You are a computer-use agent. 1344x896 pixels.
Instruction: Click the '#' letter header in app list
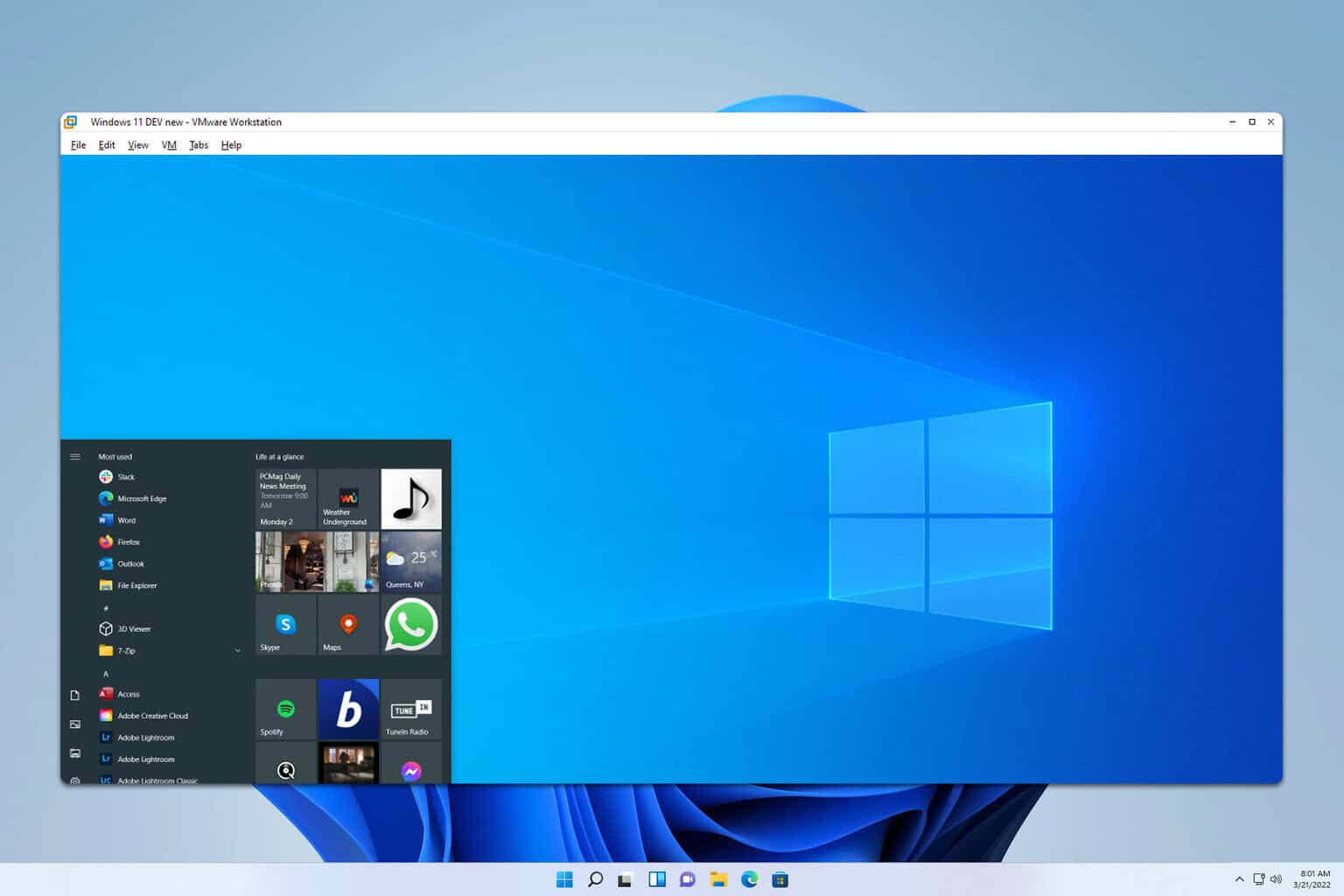(x=106, y=608)
